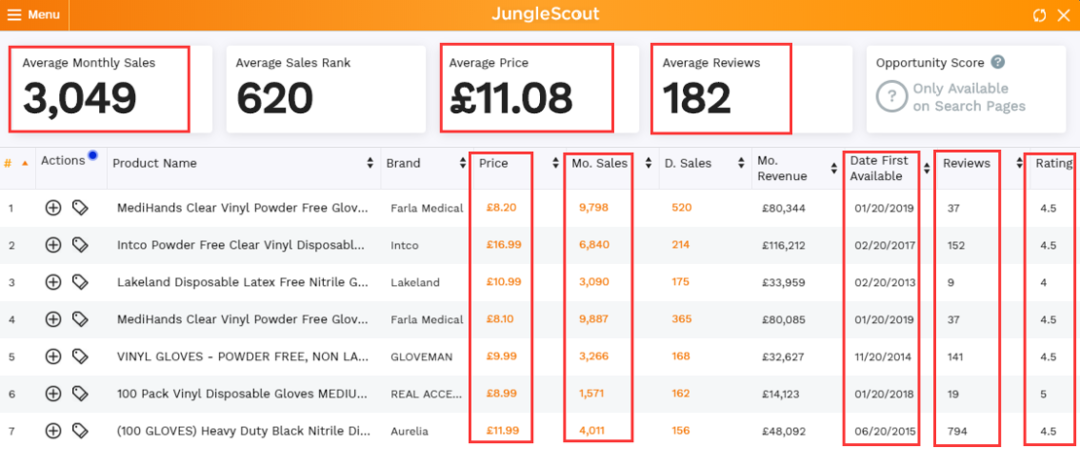Viewport: 1080px width, 449px height.
Task: Click plus icon for Lakeland Nitrile row
Action: [53, 282]
